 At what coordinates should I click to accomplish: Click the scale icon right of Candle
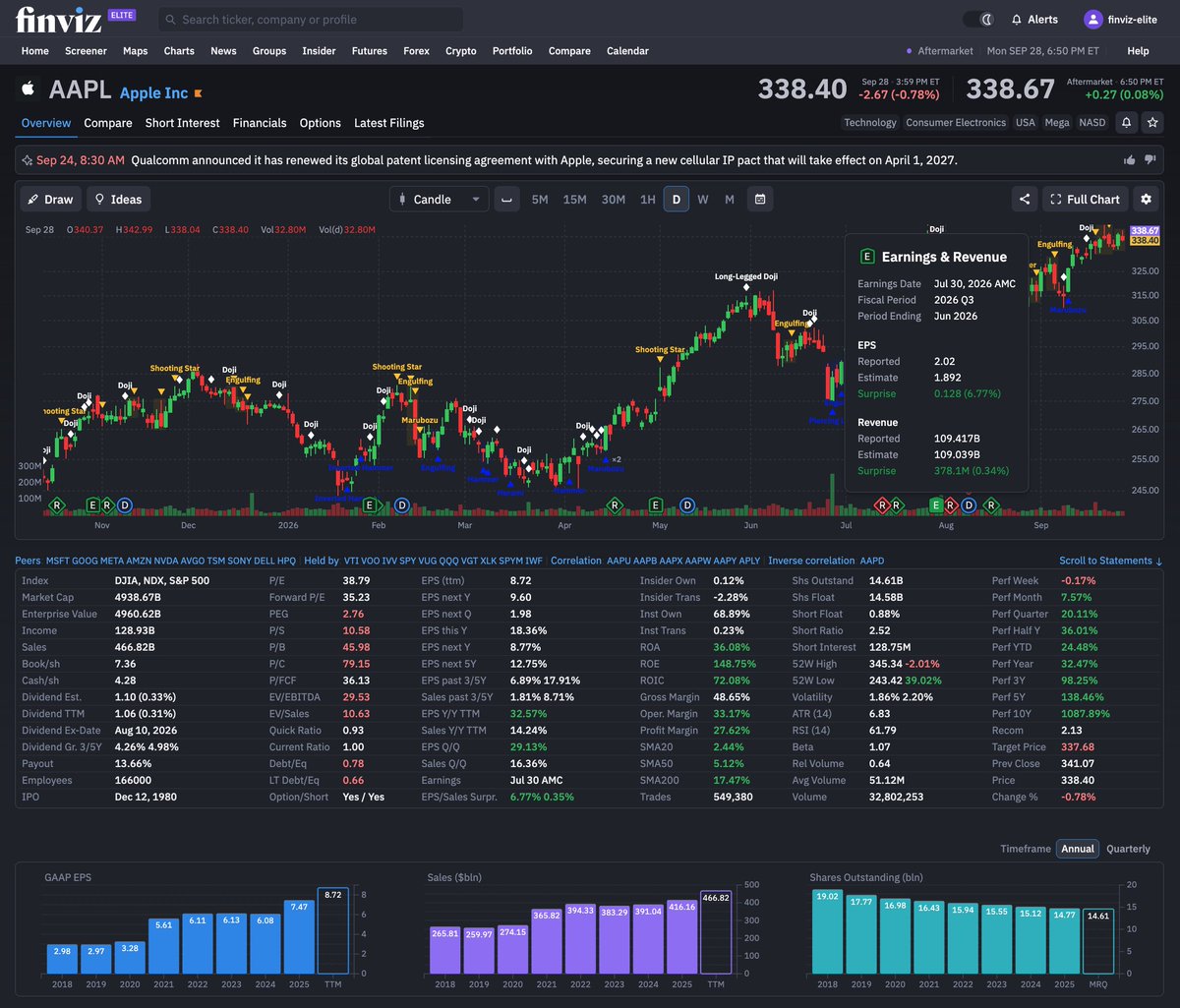(x=506, y=199)
